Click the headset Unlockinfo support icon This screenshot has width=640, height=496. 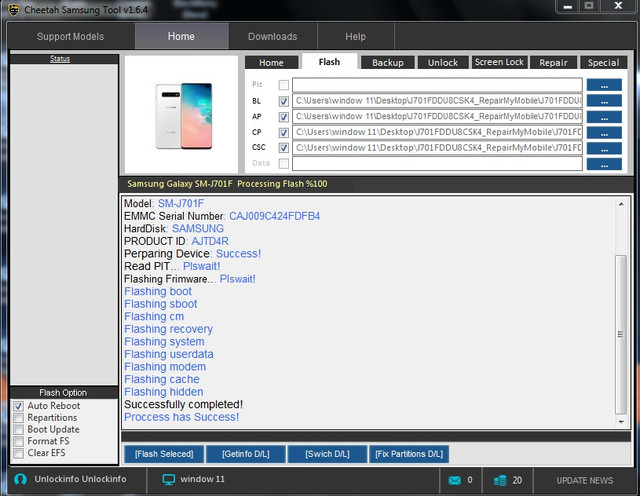point(20,479)
